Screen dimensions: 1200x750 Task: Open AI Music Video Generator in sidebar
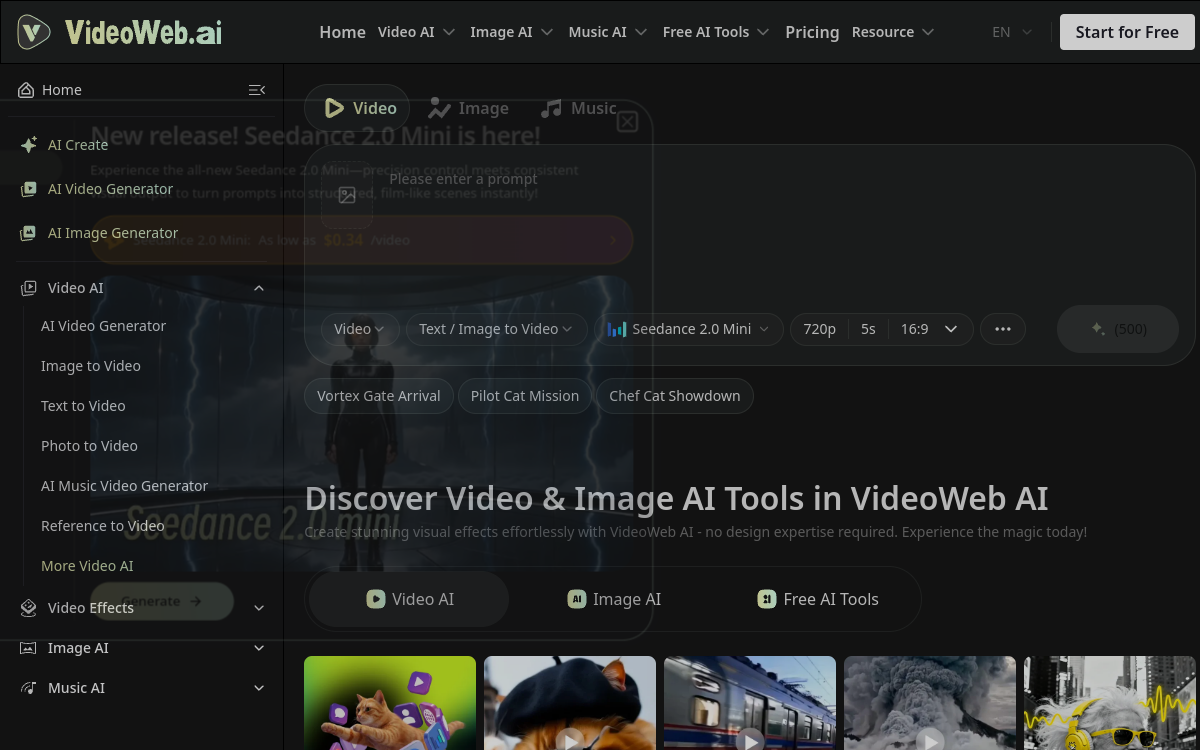pos(125,486)
